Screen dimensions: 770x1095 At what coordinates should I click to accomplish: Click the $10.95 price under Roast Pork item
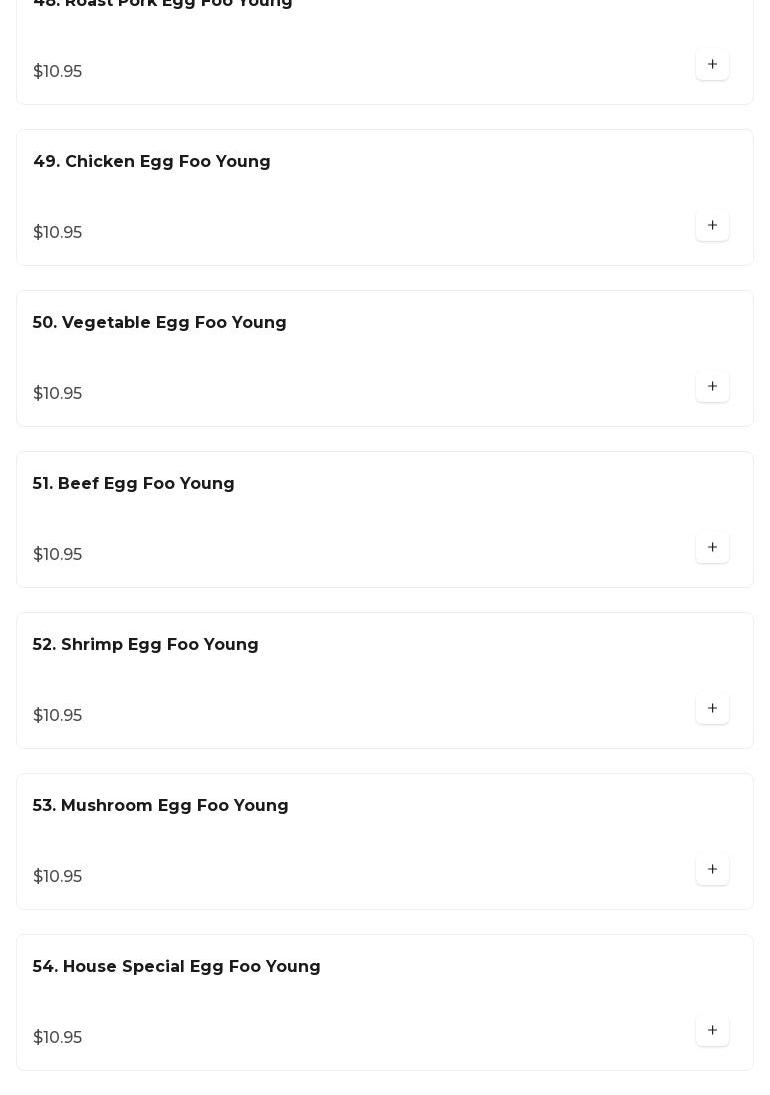click(x=58, y=72)
